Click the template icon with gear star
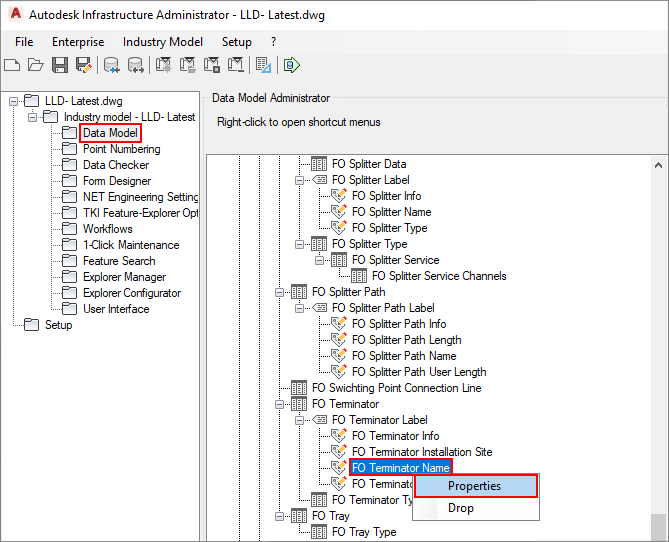 [163, 65]
